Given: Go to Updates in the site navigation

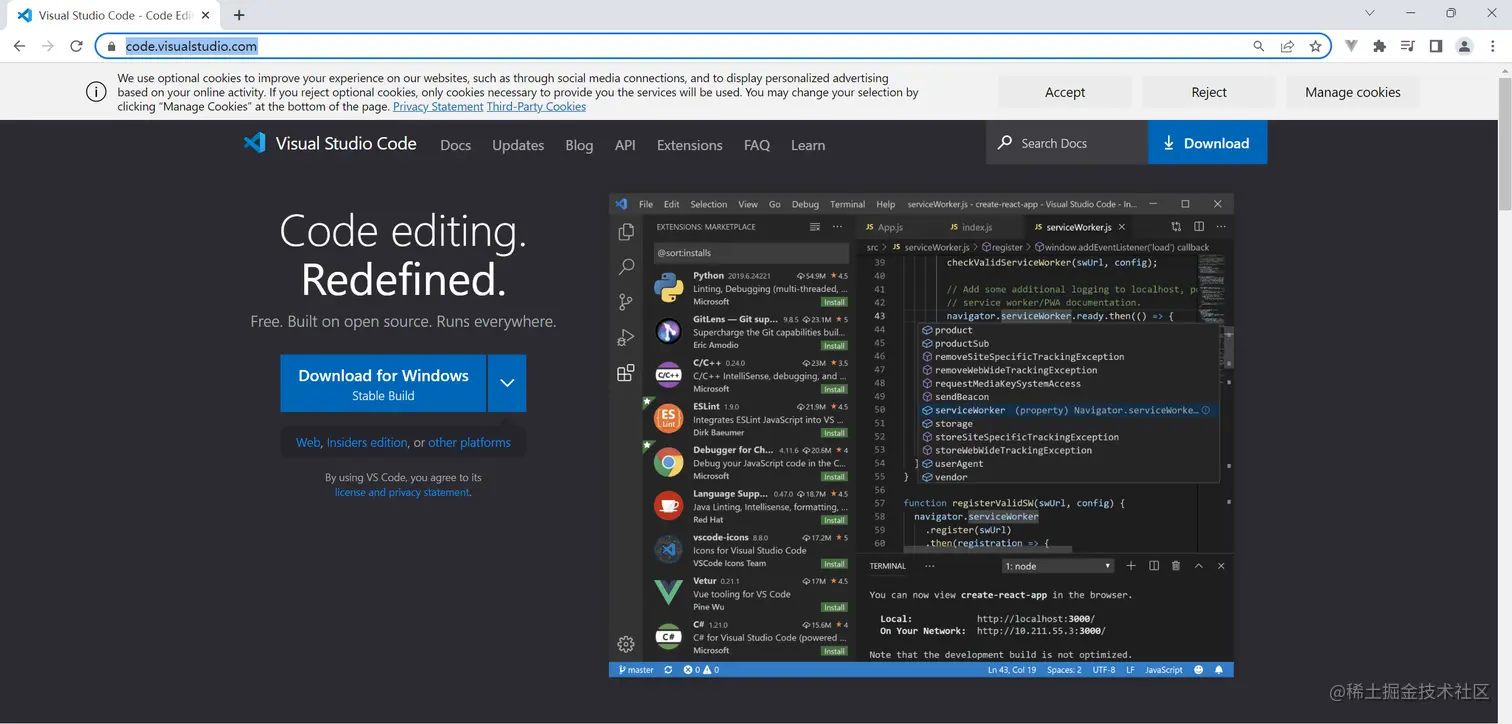Looking at the screenshot, I should [518, 145].
